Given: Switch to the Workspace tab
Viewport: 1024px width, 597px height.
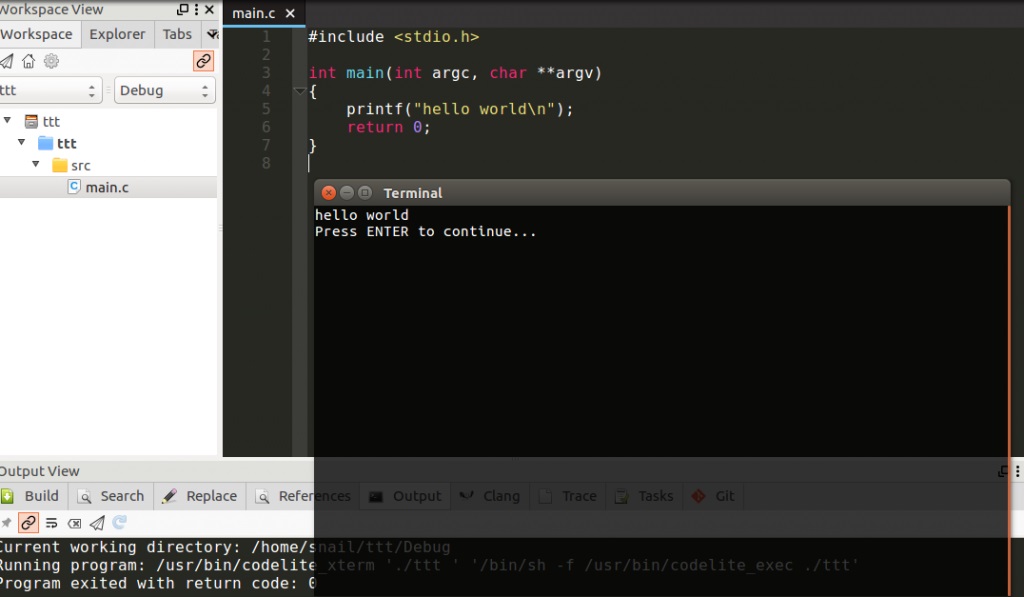Looking at the screenshot, I should 38,34.
